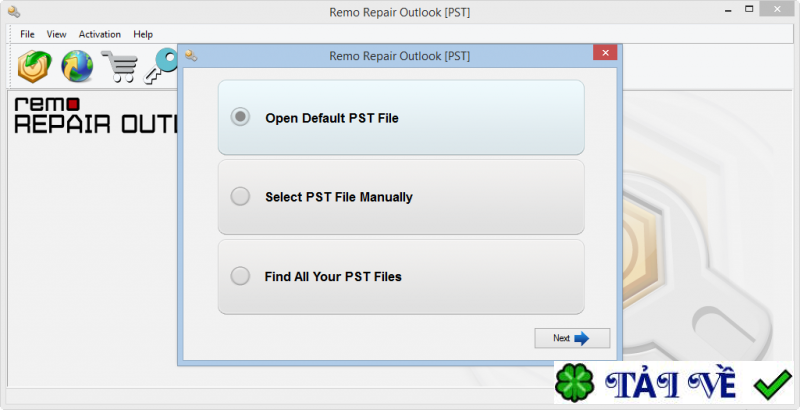Screen dimensions: 800x410
Task: Choose the Select PST File Manually radio button
Action: click(x=240, y=197)
